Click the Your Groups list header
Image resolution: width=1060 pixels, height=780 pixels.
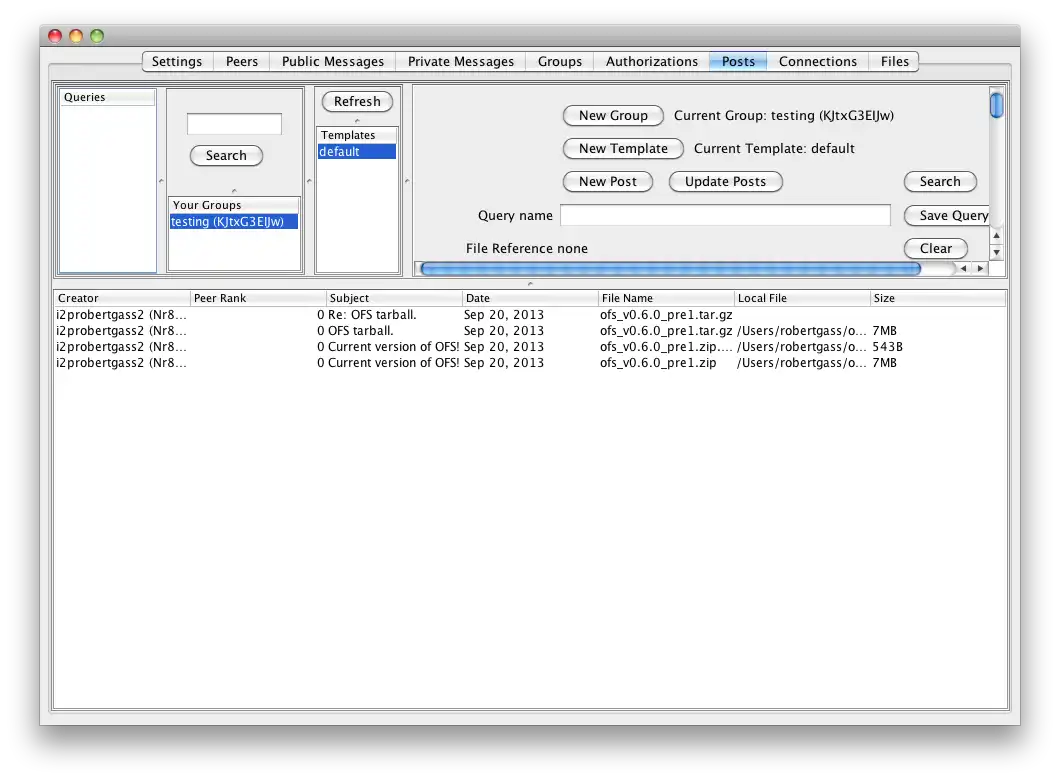(234, 205)
